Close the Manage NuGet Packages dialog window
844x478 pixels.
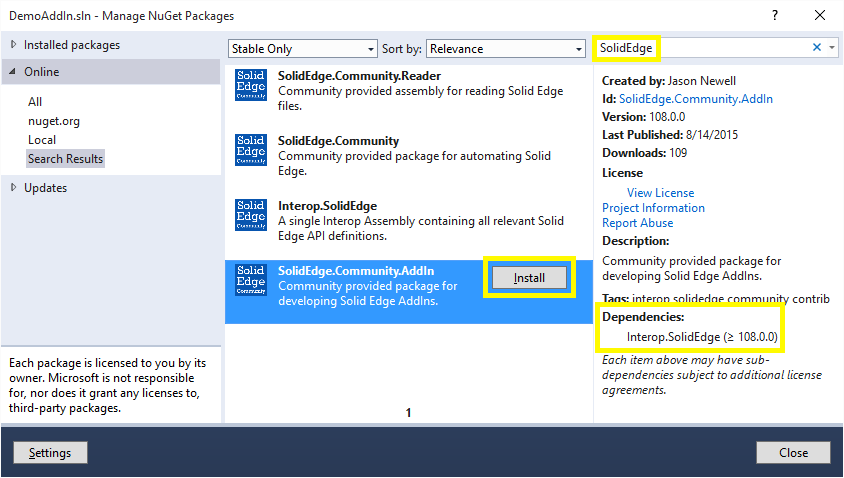(x=820, y=15)
